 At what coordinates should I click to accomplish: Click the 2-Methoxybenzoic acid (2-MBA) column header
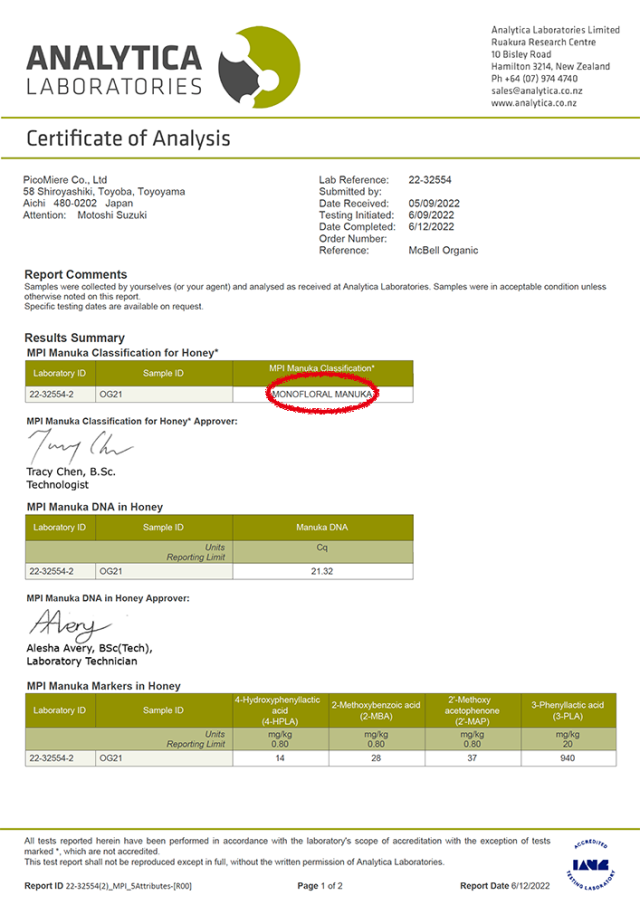(x=376, y=710)
